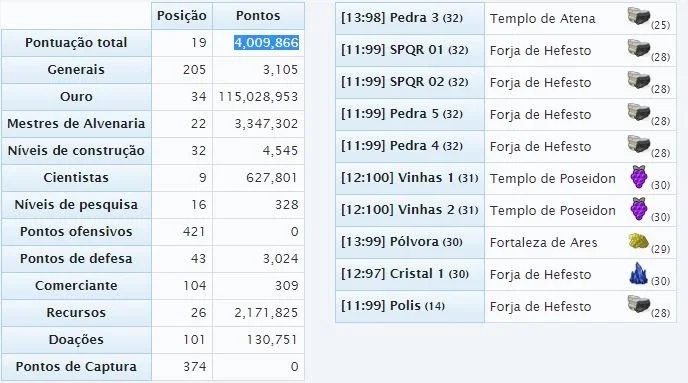Click the Templo de Poseidon text for Vinhas 1

click(x=552, y=179)
